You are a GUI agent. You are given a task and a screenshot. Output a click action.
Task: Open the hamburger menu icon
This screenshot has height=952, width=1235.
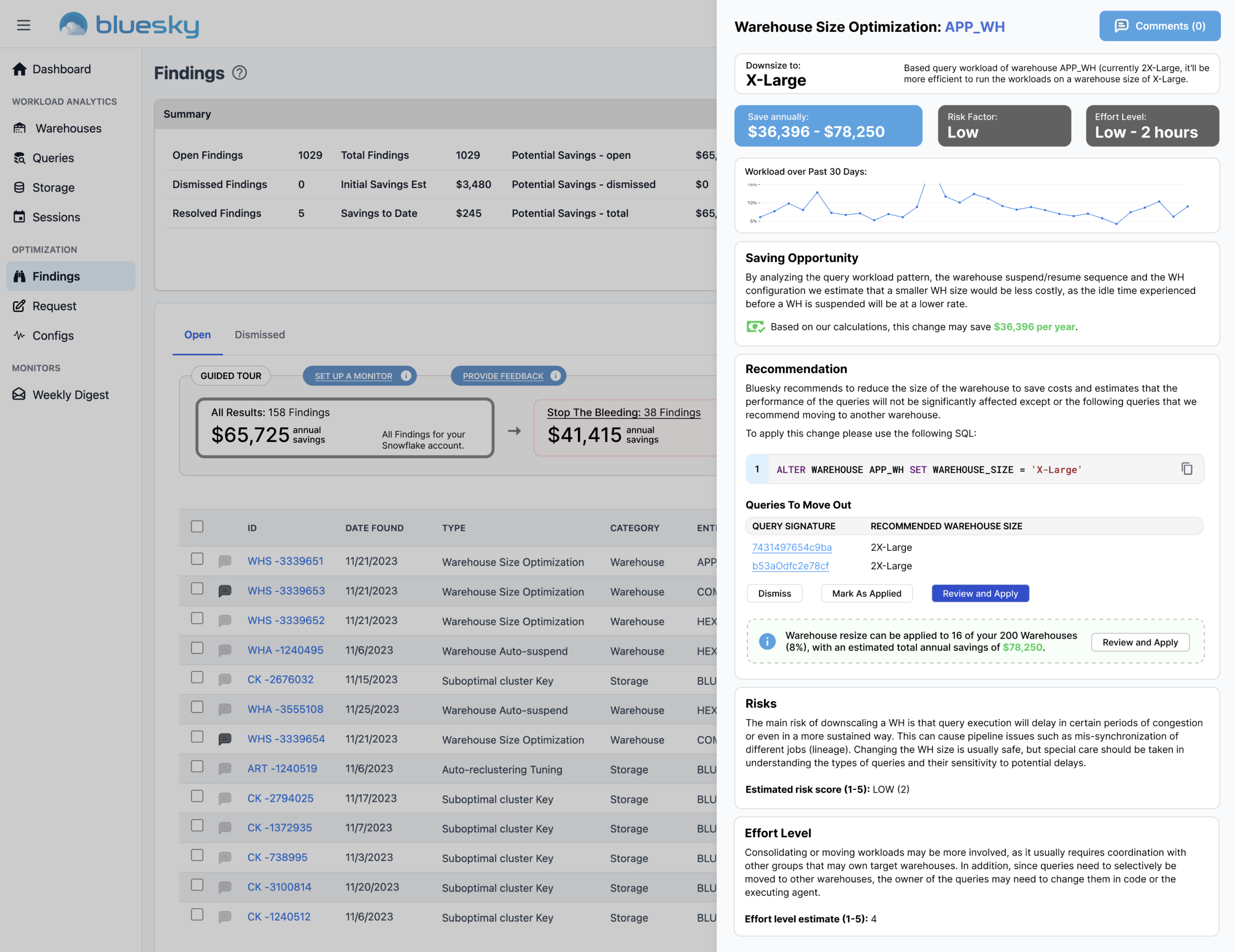point(23,26)
